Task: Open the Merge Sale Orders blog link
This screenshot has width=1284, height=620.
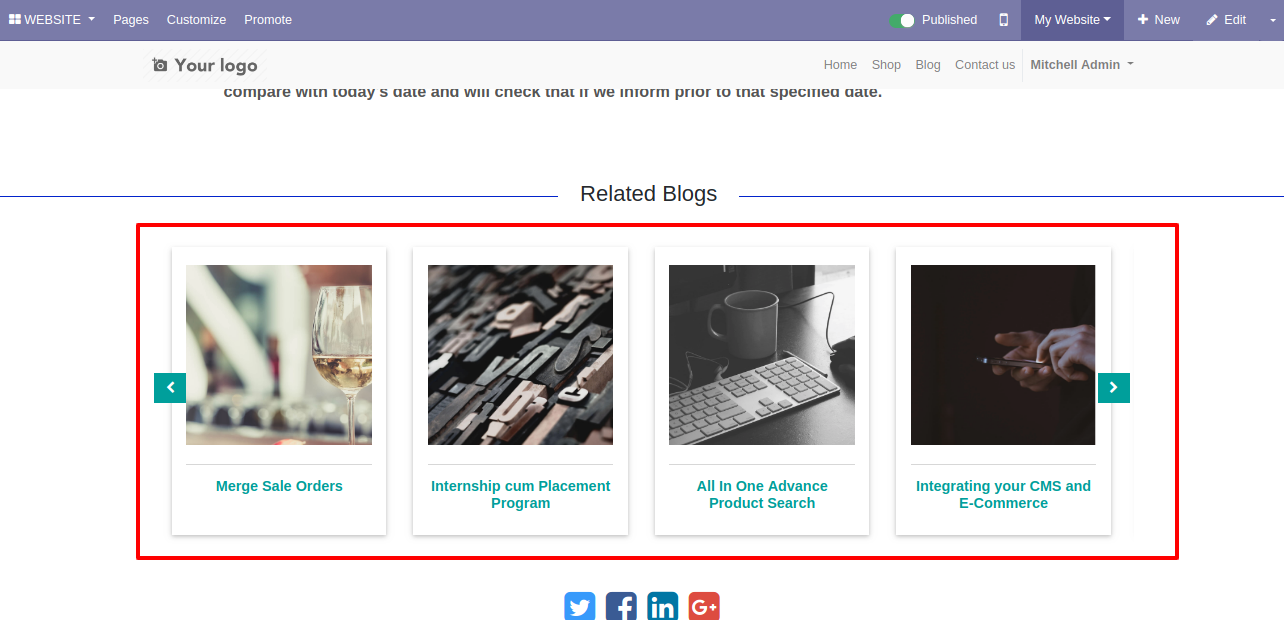Action: pos(279,486)
